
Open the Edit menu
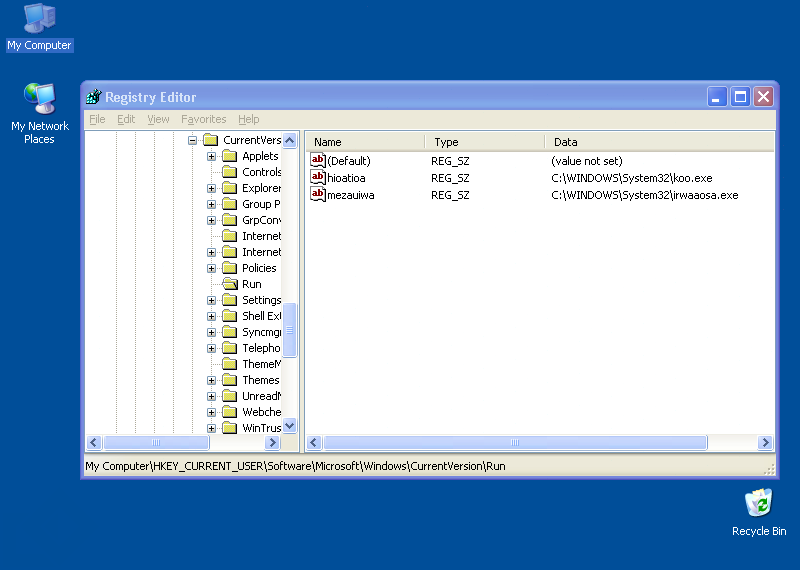click(126, 119)
